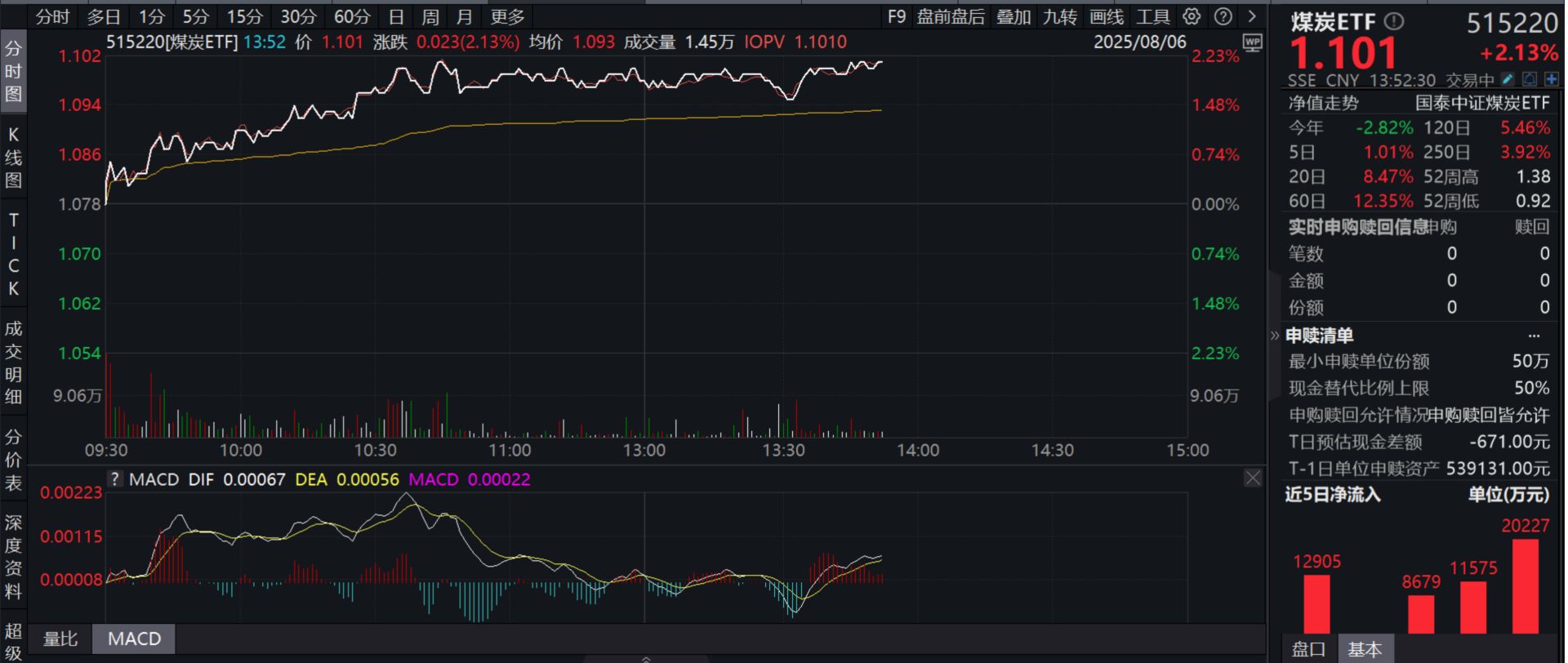Click the alert bell icon beside 交易中
Viewport: 1568px width, 663px height.
click(1530, 79)
